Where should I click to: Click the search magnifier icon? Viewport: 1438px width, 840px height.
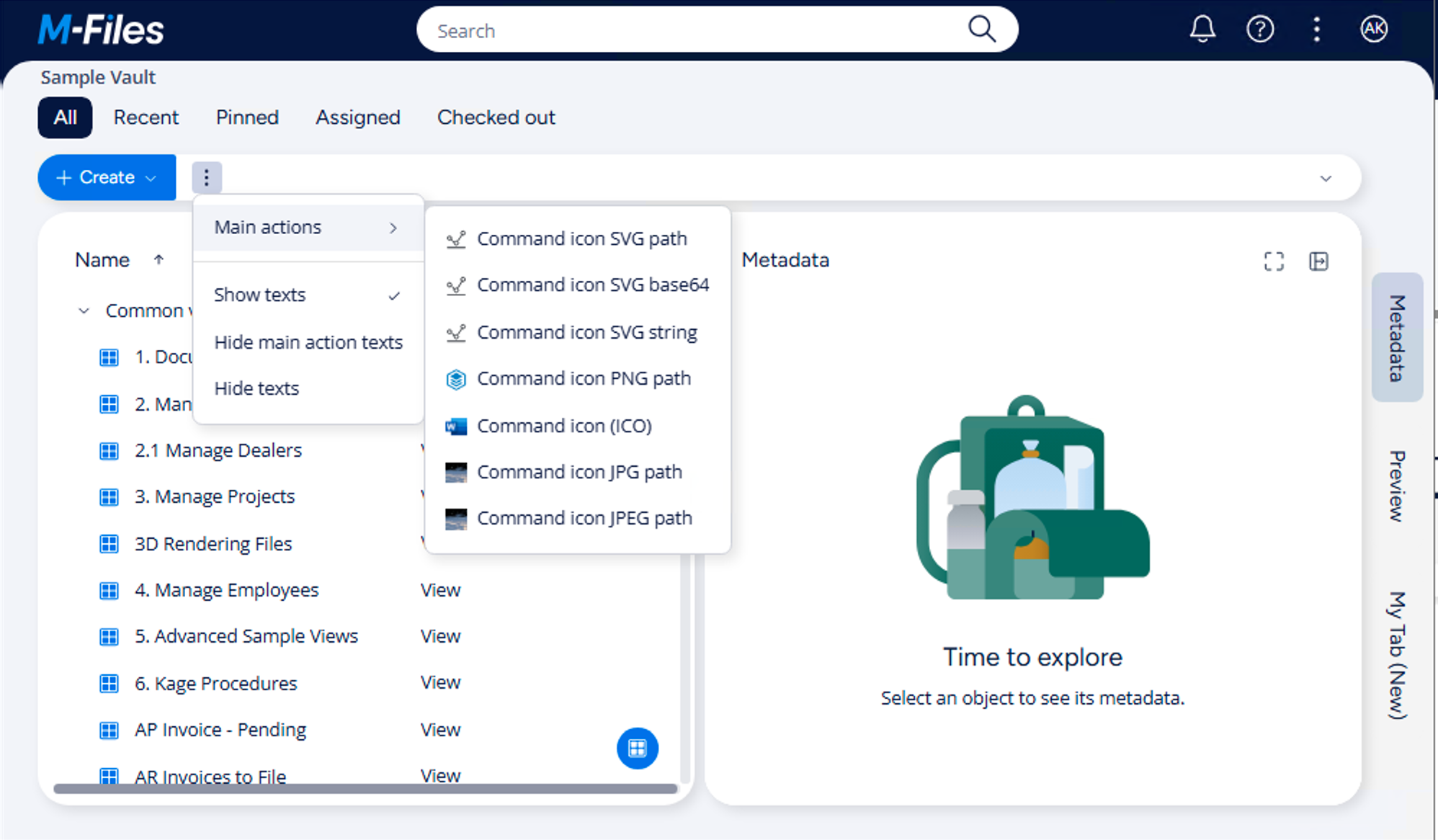pos(981,30)
